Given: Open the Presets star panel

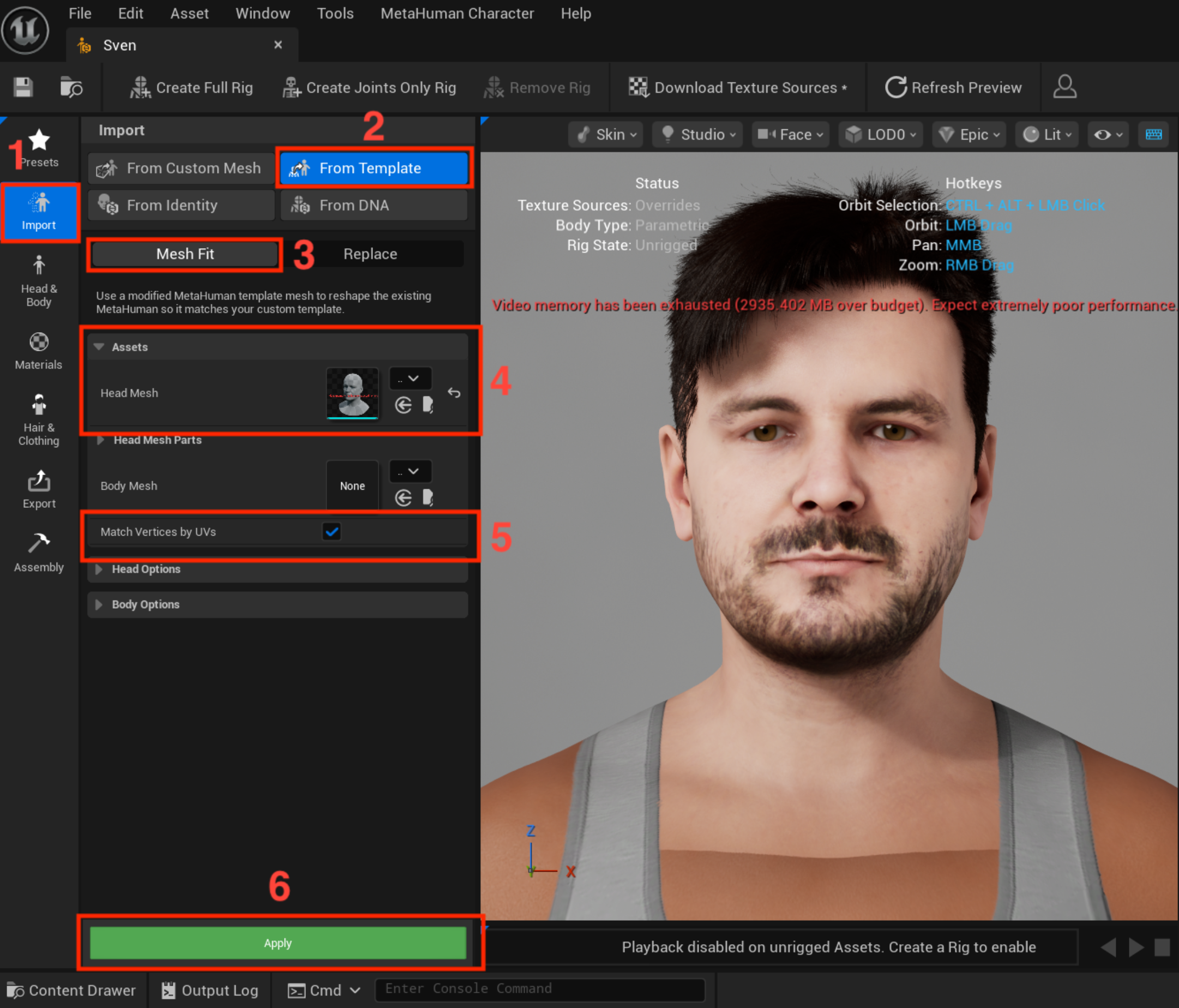Looking at the screenshot, I should [39, 148].
